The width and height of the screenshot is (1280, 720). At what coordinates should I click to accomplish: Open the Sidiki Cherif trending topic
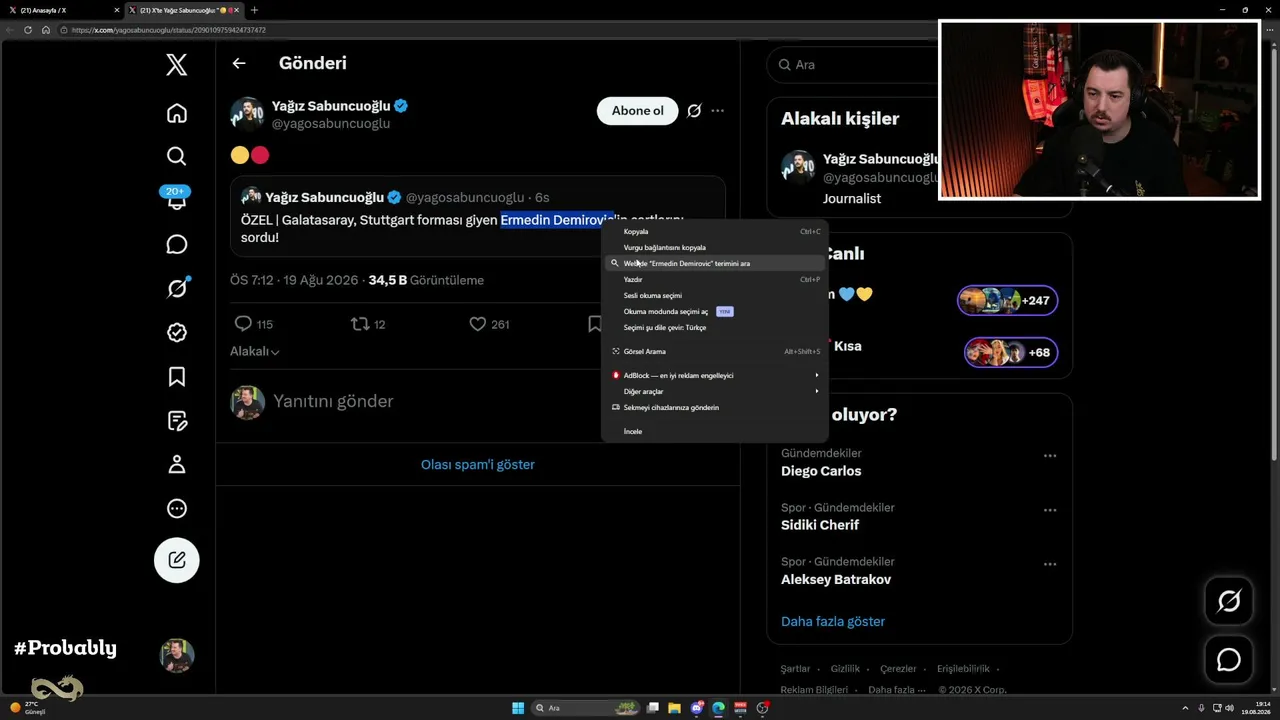[820, 525]
